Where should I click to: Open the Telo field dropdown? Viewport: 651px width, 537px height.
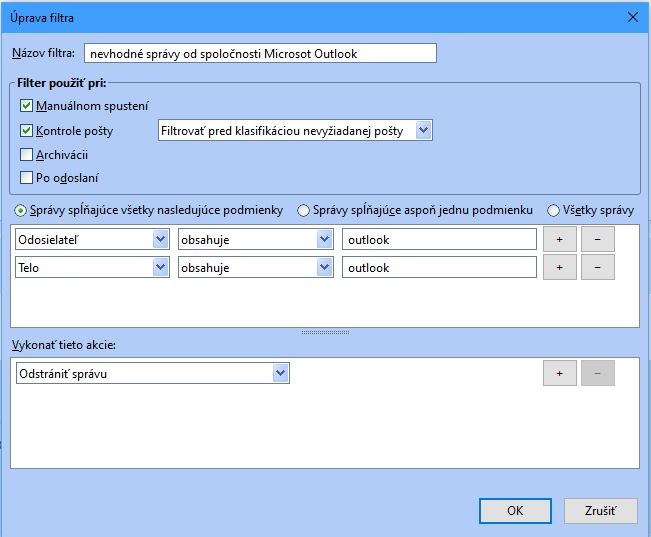pos(91,267)
